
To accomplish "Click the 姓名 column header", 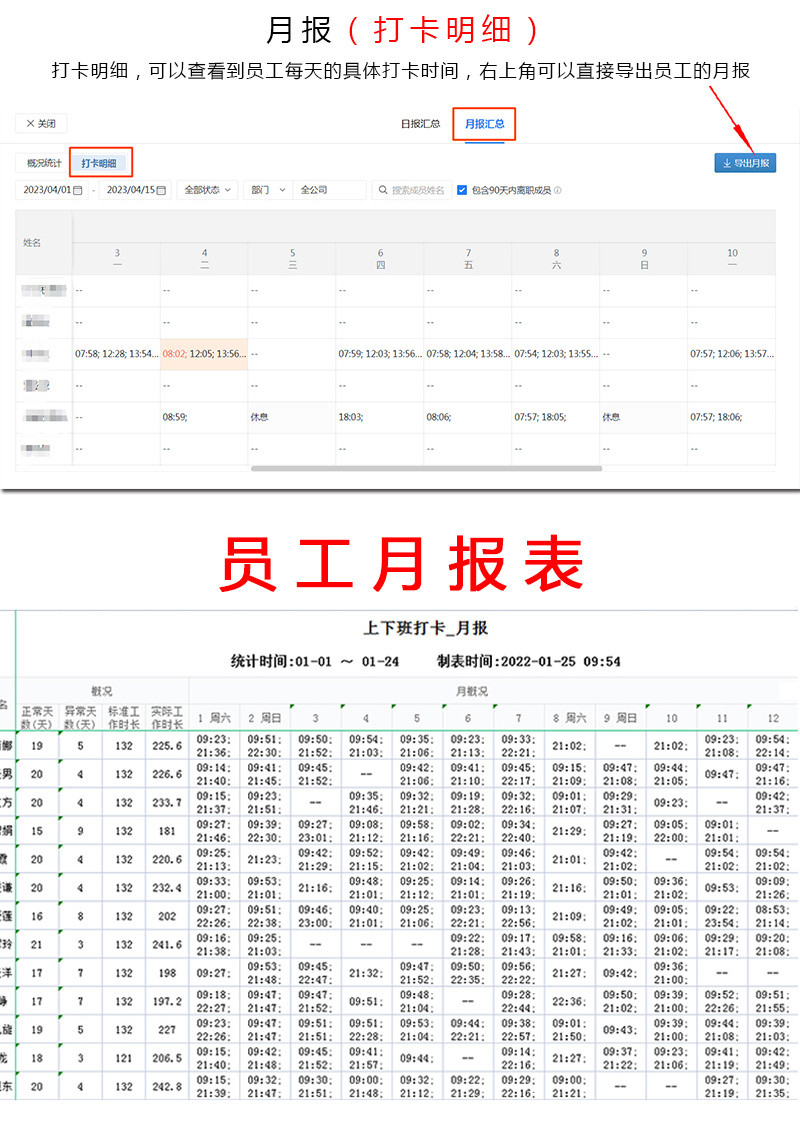I will 44,243.
